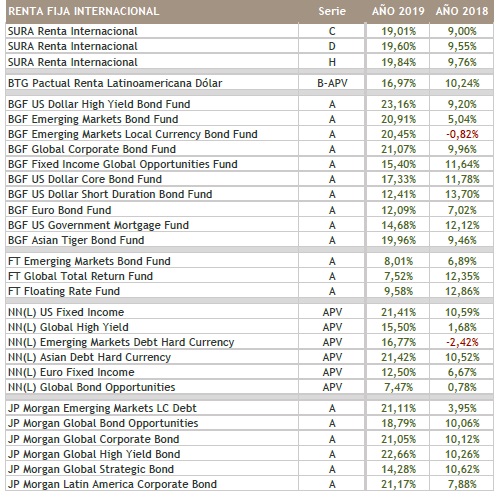Click the negative -0,82% value cell
This screenshot has width=498, height=498.
(462, 134)
